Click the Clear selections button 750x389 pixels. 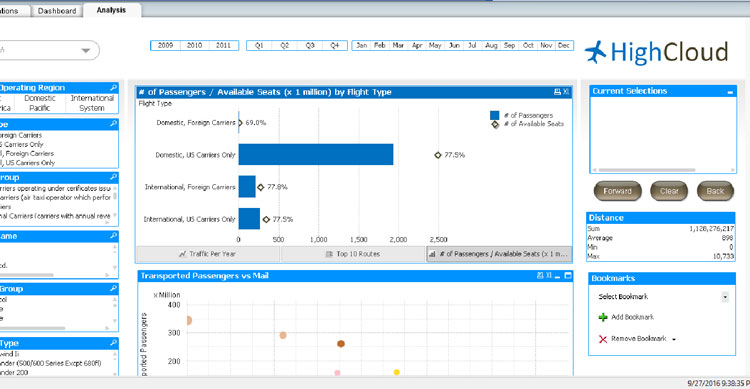tap(669, 191)
